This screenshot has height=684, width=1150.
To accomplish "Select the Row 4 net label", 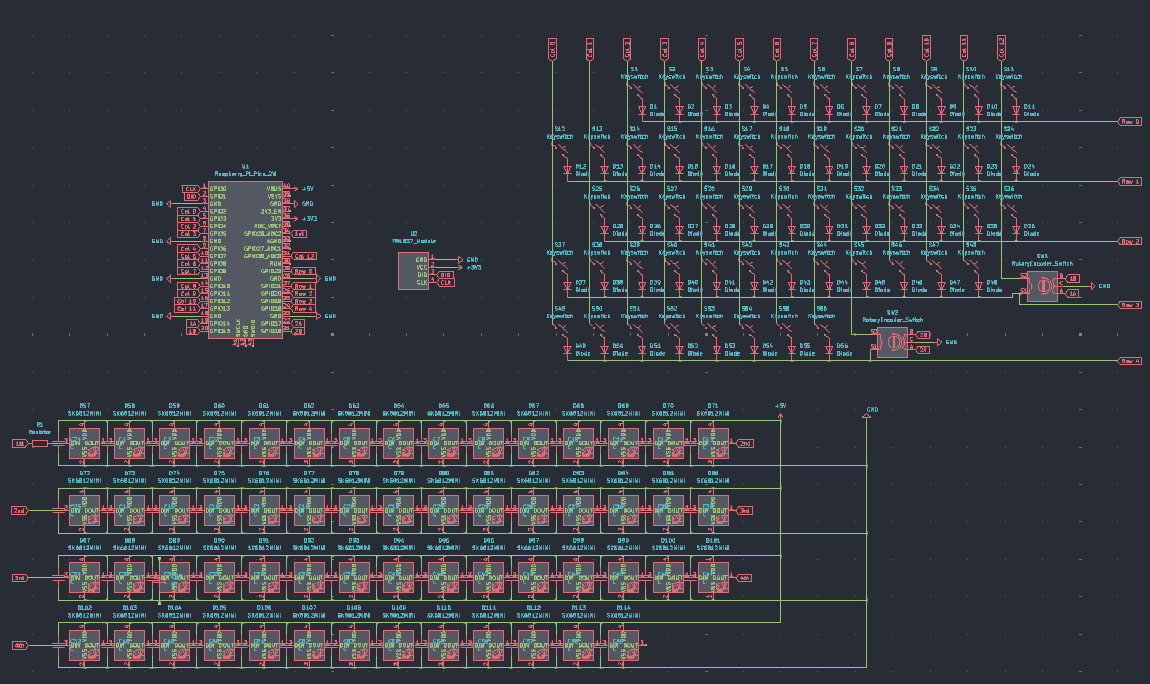I will (1130, 361).
